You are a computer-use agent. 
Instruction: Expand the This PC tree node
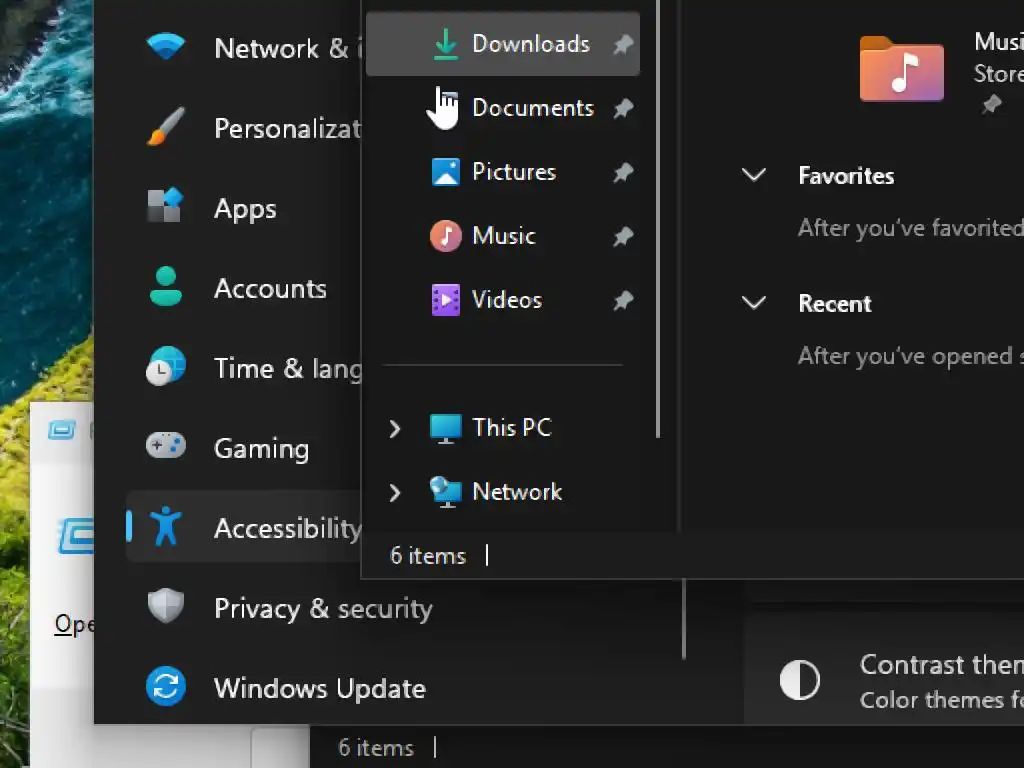[395, 428]
